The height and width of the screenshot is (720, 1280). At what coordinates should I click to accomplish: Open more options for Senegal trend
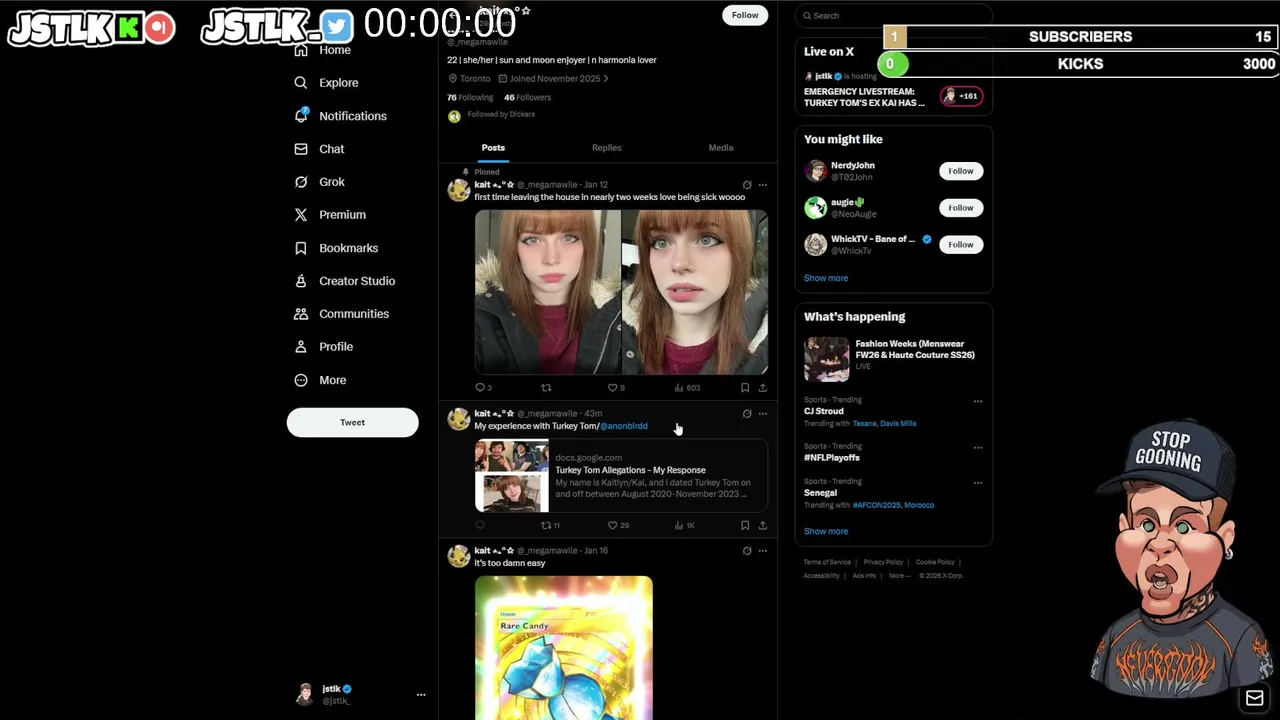(978, 482)
